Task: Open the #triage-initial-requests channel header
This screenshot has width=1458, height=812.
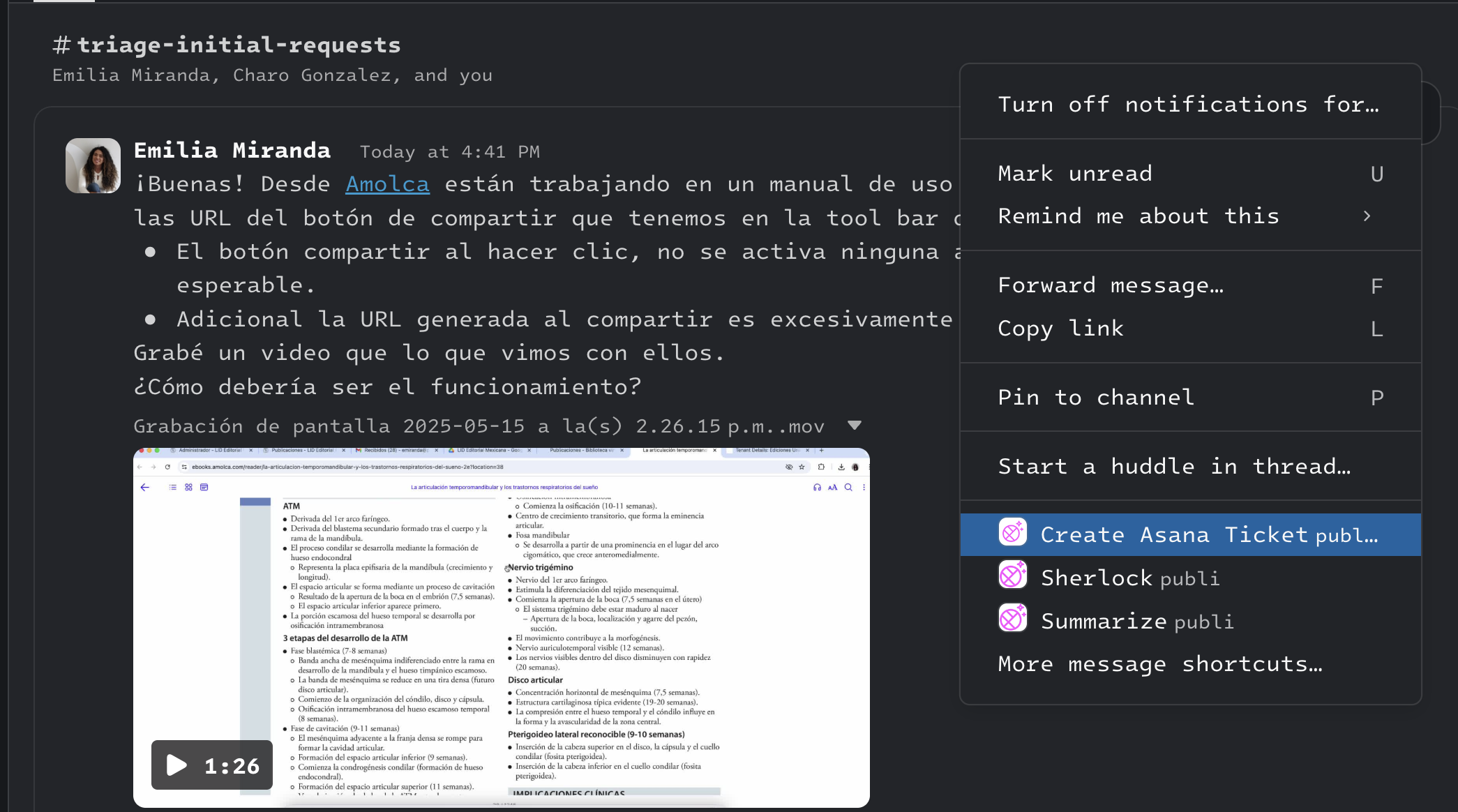Action: 226,44
